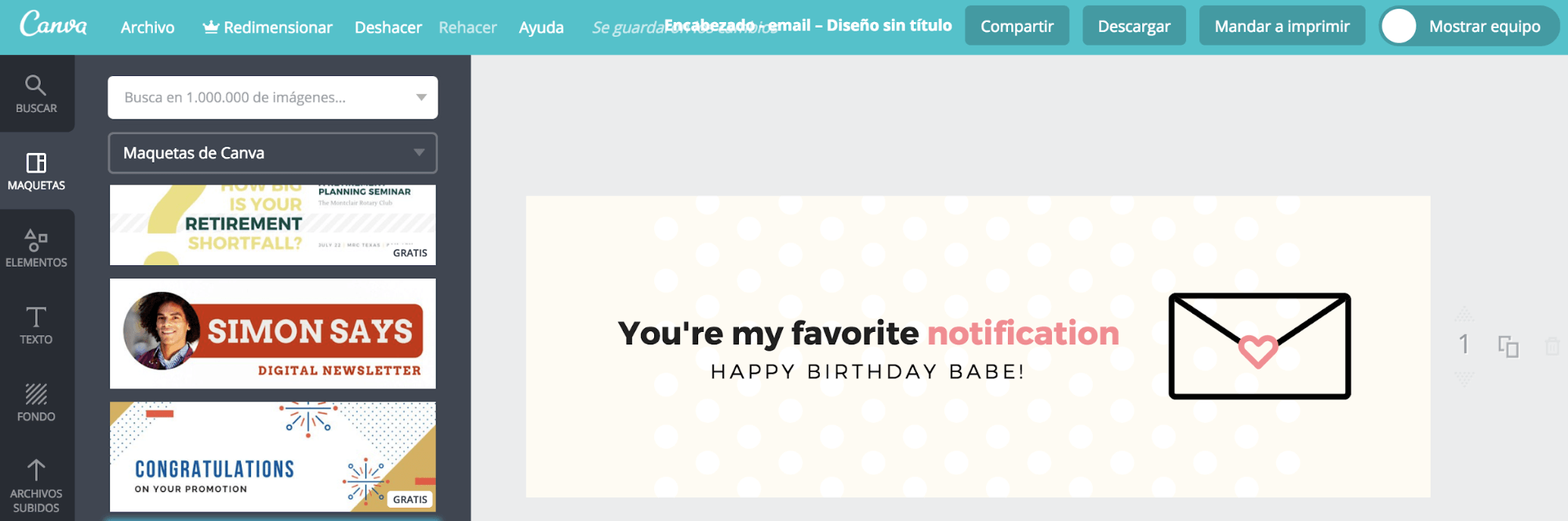Click the Mandar a imprimir button
Image resolution: width=1568 pixels, height=521 pixels.
tap(1282, 26)
